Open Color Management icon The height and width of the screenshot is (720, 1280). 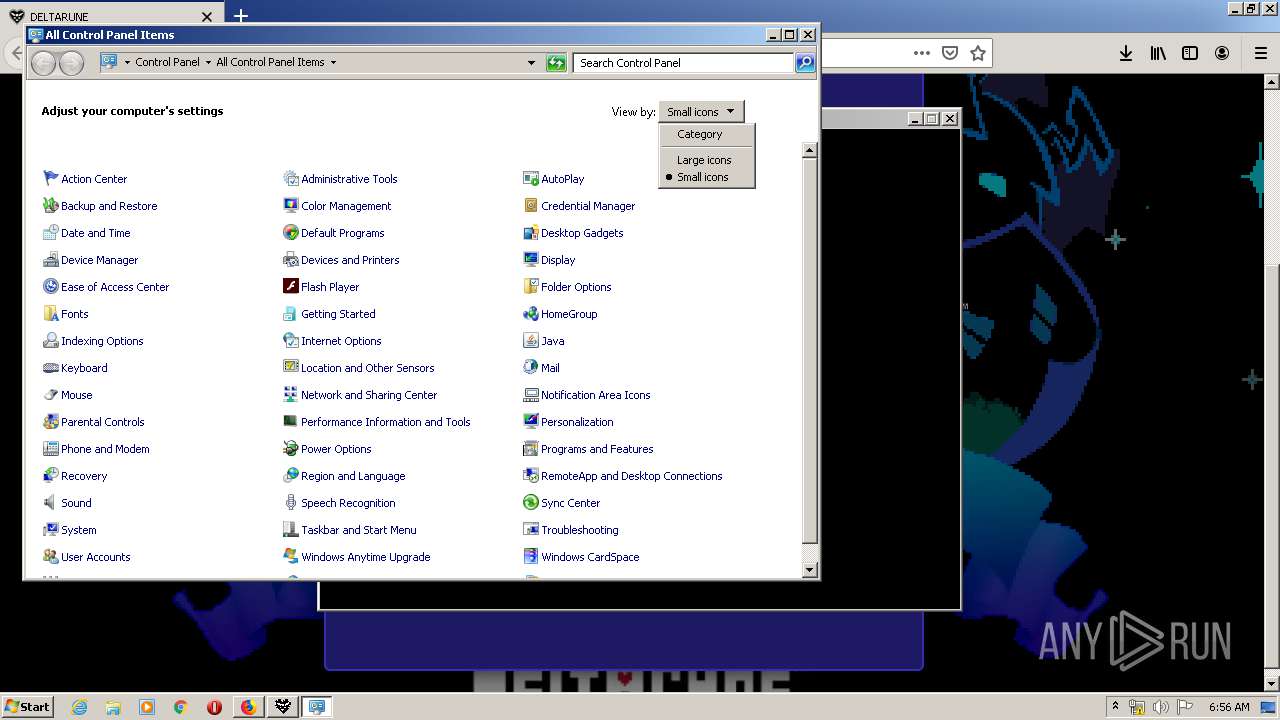tap(291, 205)
